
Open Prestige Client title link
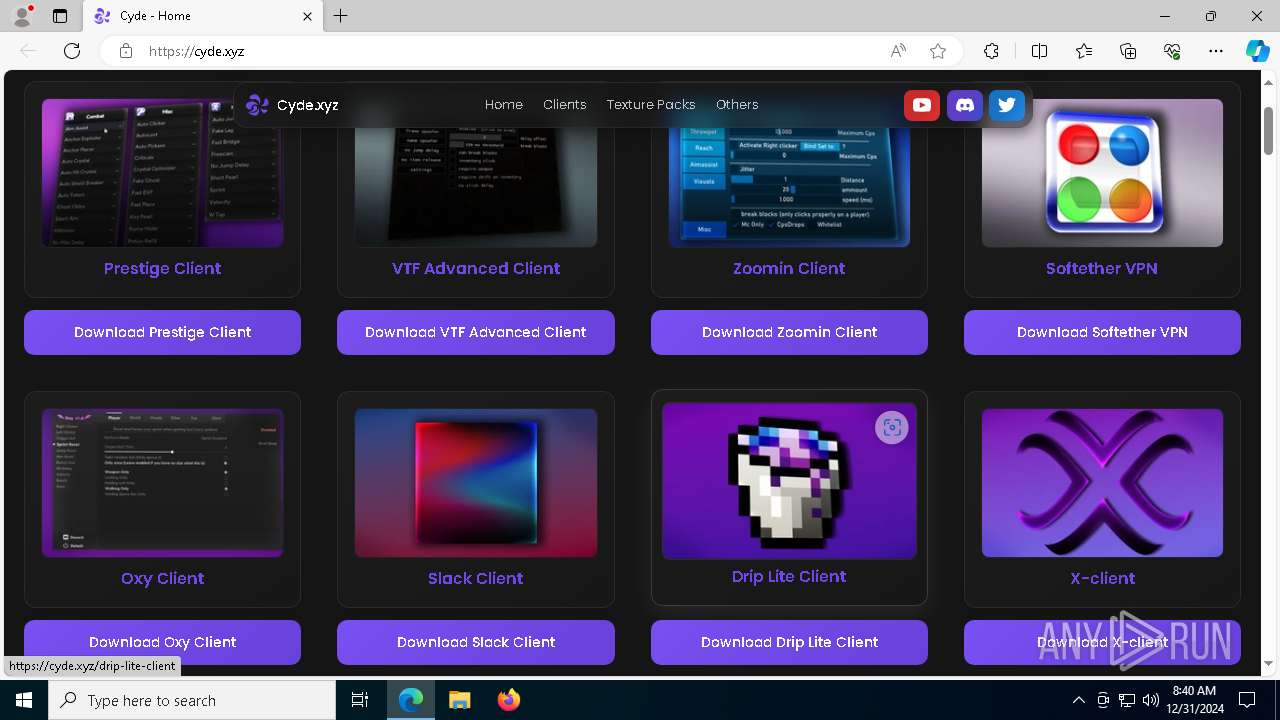162,268
